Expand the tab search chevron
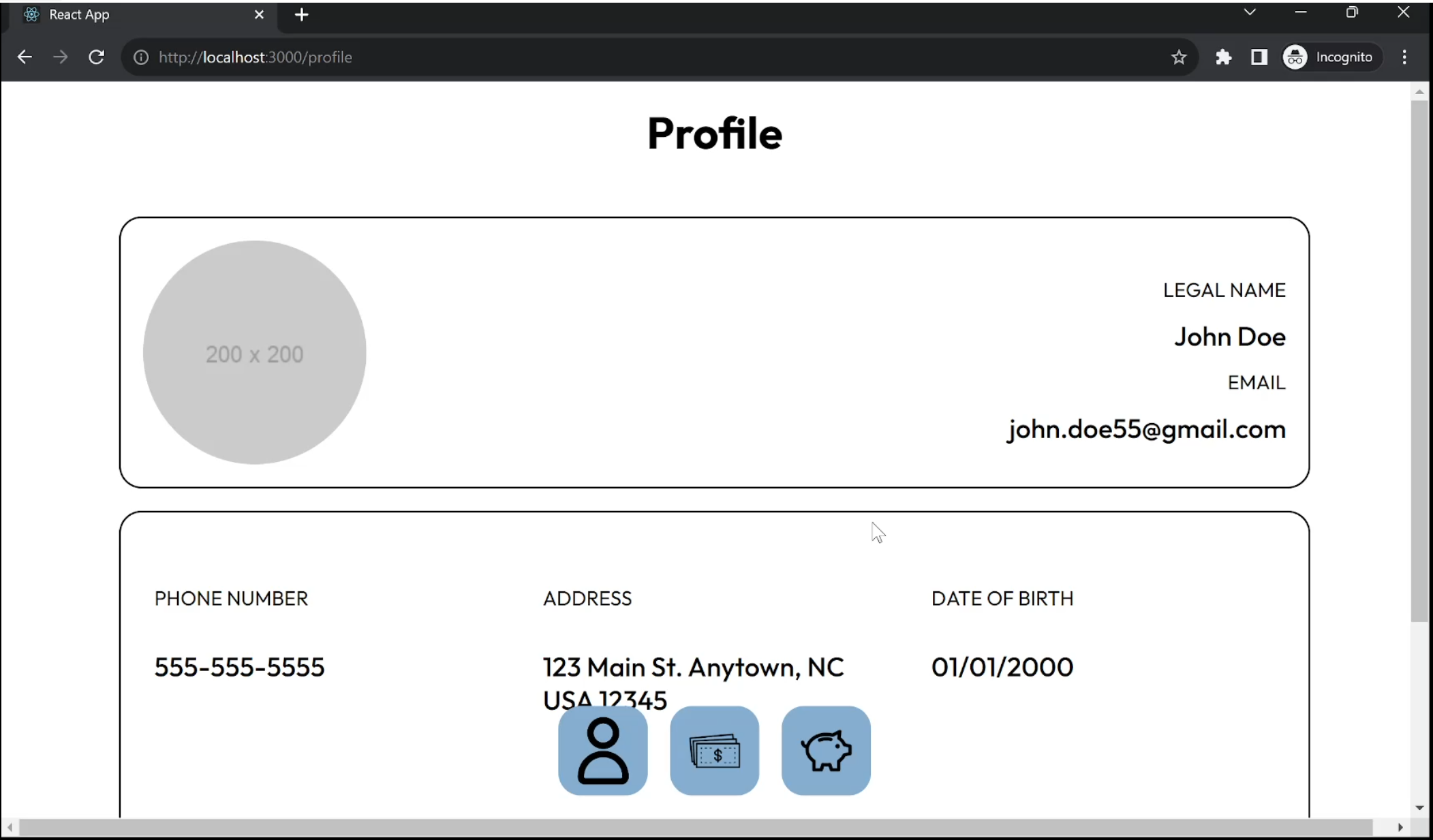1433x840 pixels. [1250, 12]
